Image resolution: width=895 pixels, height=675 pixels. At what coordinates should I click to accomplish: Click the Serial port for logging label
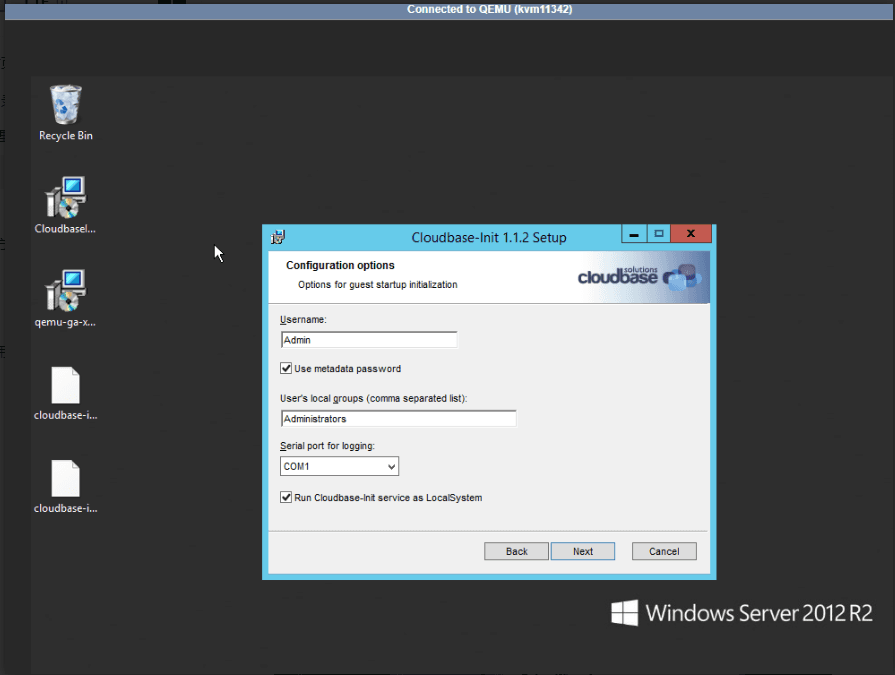pos(327,446)
